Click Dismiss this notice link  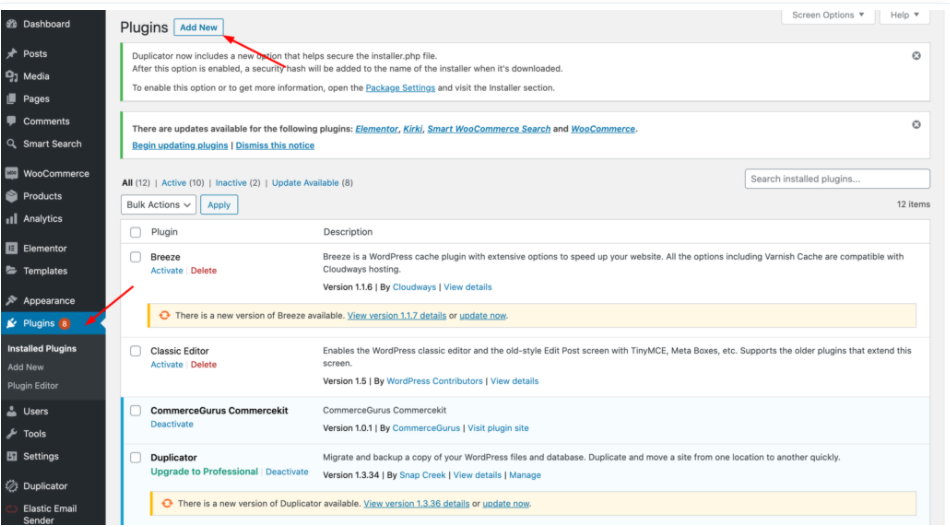pyautogui.click(x=275, y=145)
